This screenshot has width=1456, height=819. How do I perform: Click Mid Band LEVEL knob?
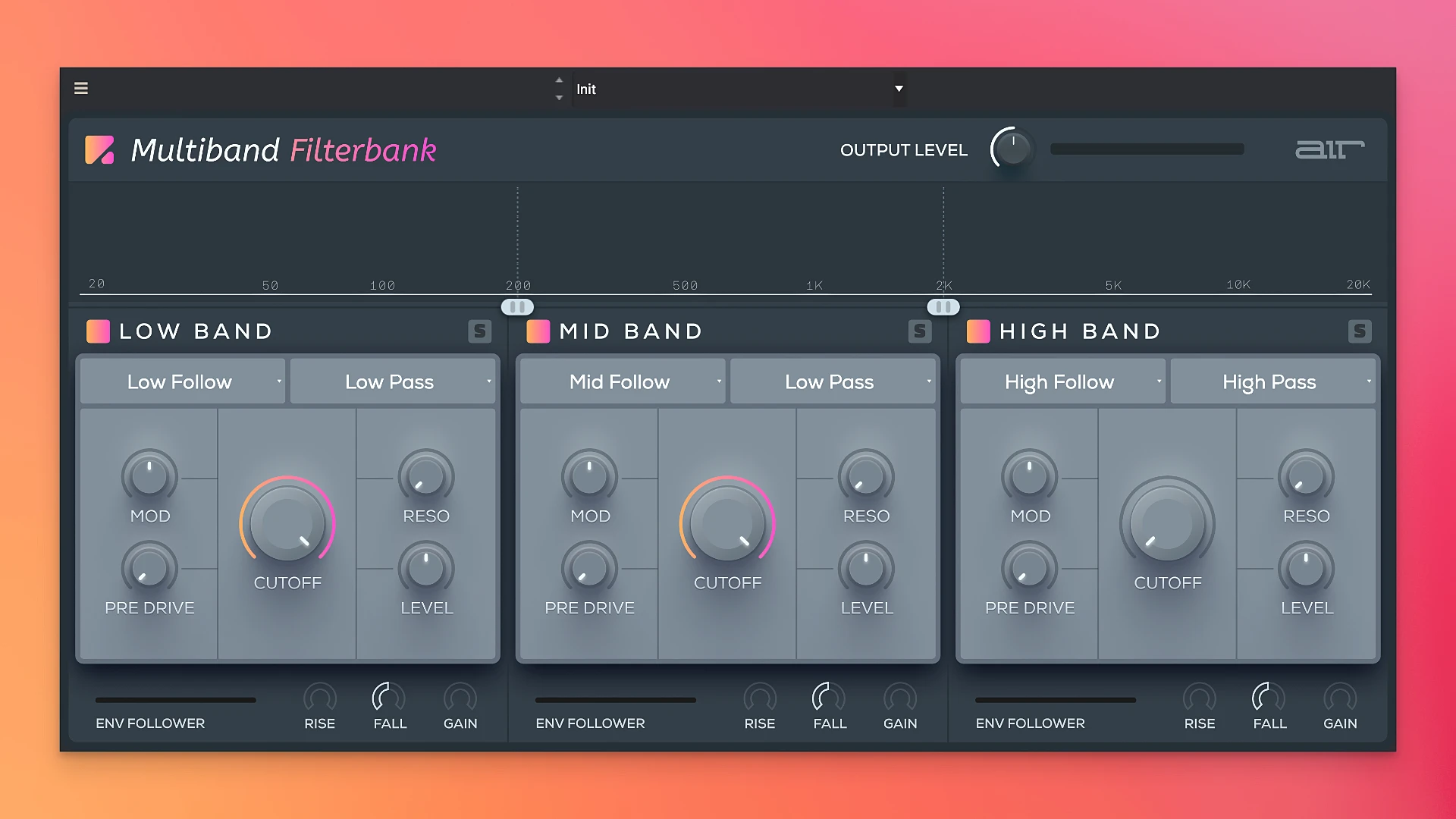[x=866, y=568]
